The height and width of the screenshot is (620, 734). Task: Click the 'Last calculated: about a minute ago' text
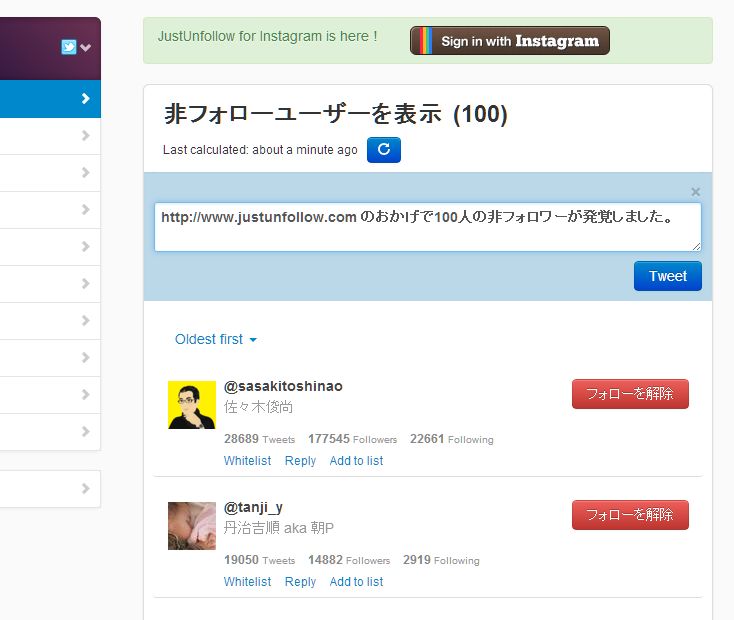pyautogui.click(x=260, y=150)
